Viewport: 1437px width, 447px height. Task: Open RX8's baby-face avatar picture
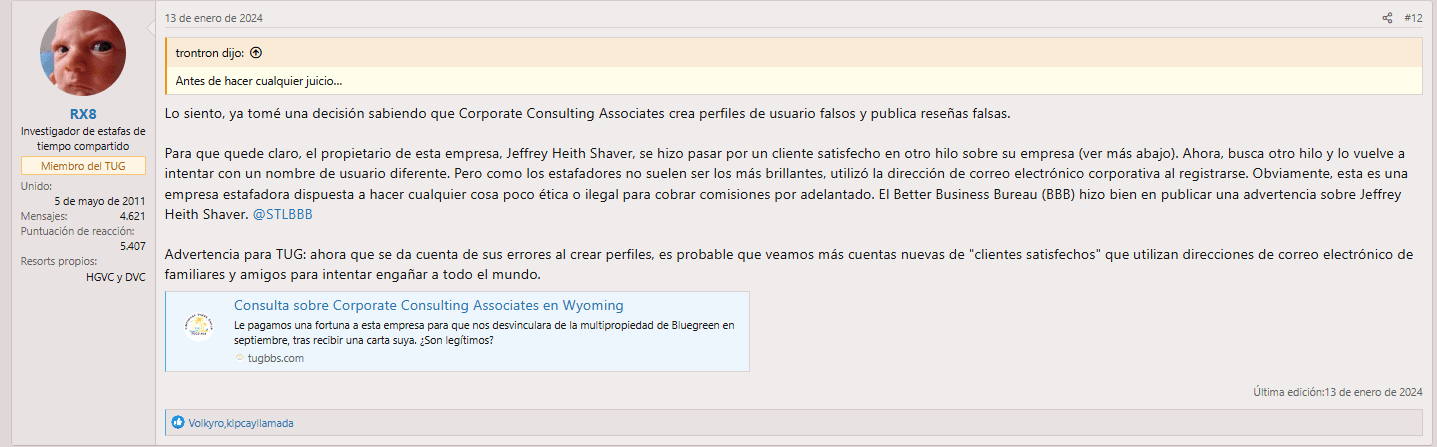coord(83,53)
